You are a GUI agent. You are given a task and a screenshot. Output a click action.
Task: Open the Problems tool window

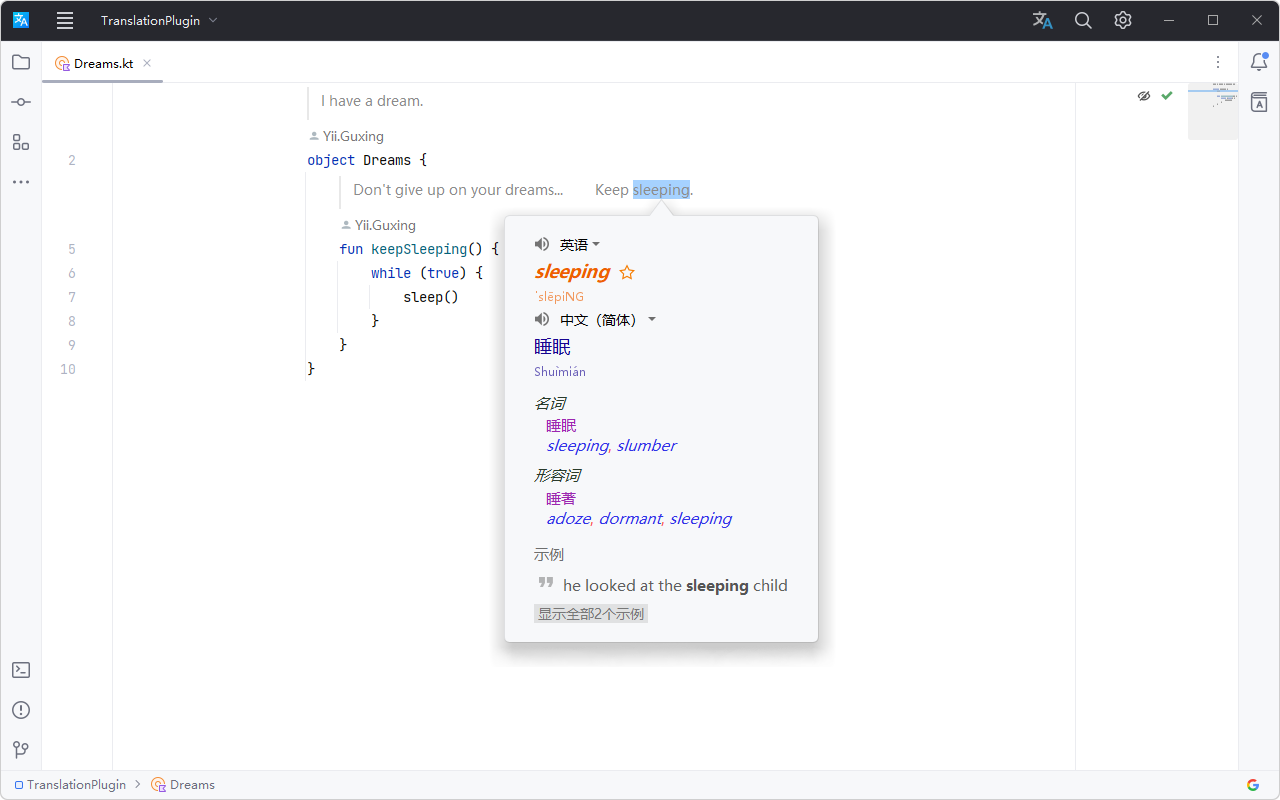click(20, 709)
